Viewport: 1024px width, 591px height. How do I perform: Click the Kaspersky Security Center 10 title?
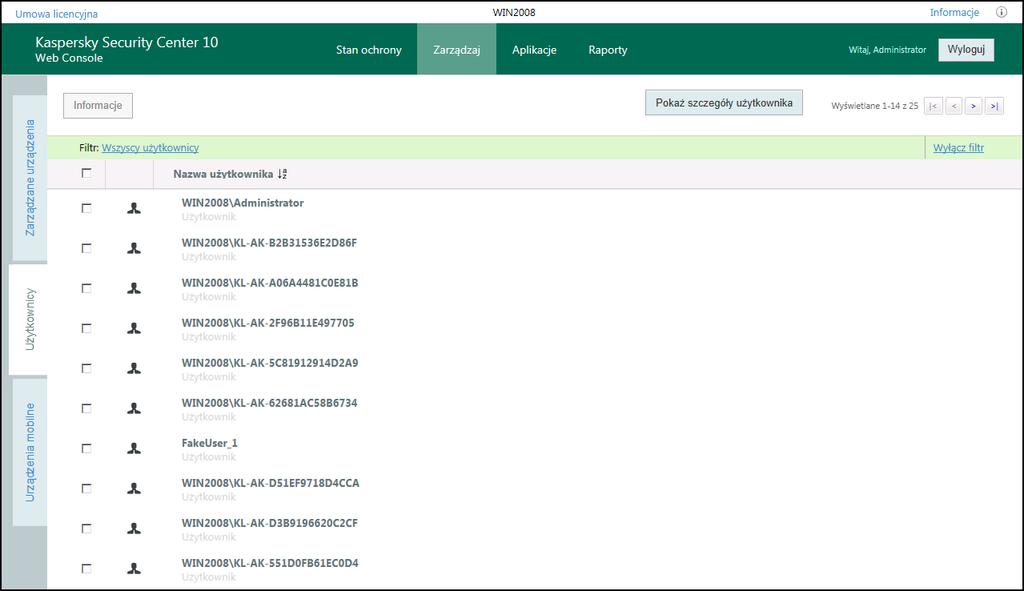click(127, 42)
